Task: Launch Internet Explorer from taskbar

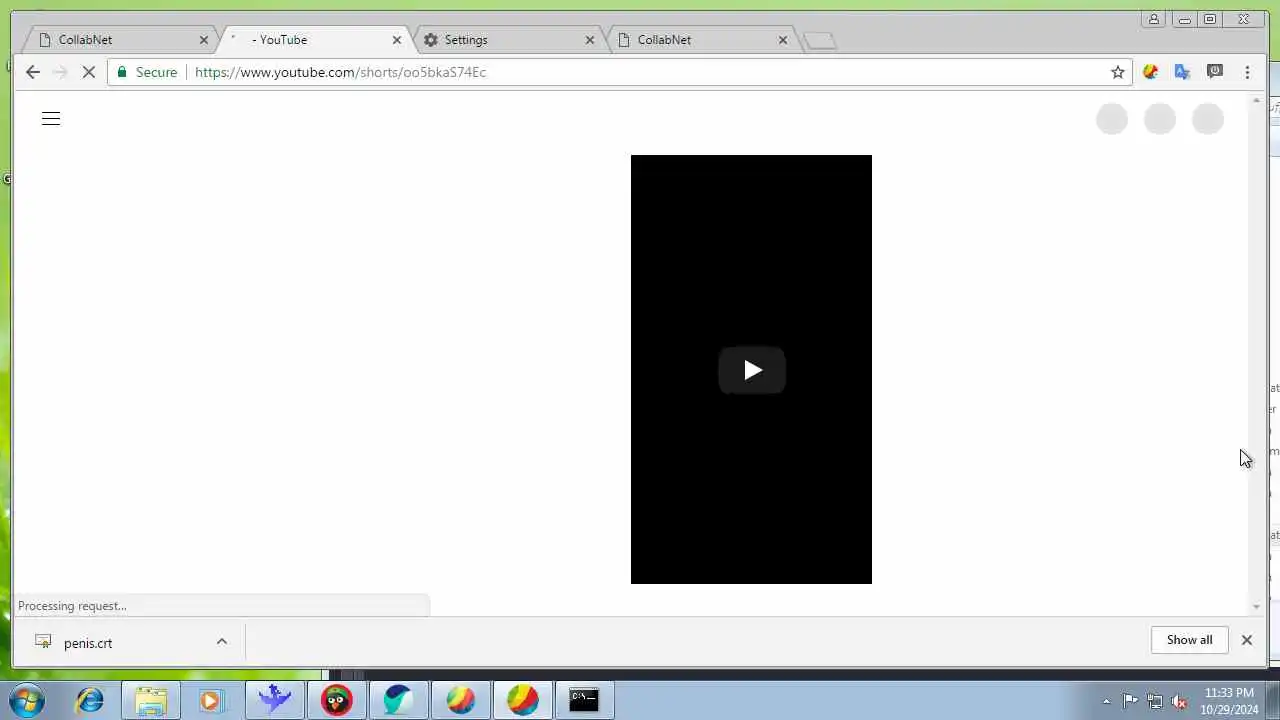Action: pyautogui.click(x=90, y=700)
